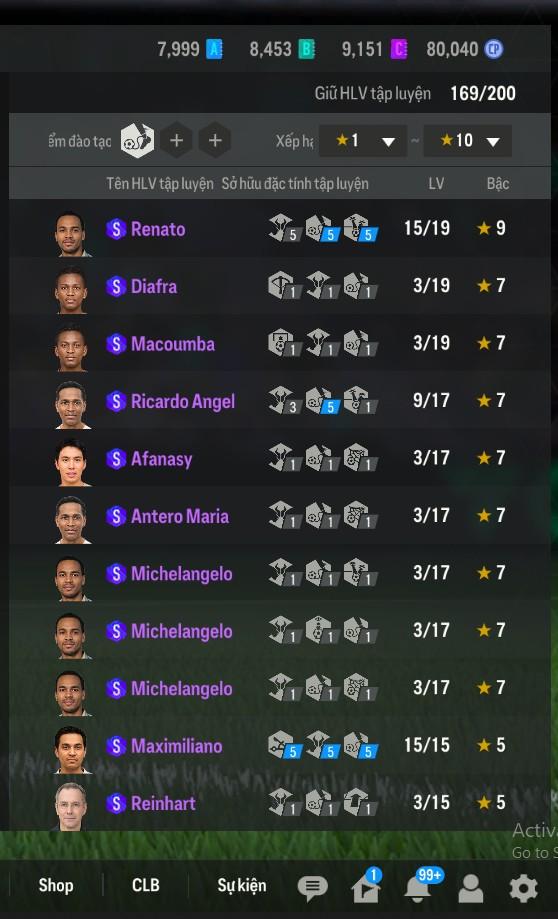
Task: Select the Ricardo Angel trainer name
Action: click(183, 401)
